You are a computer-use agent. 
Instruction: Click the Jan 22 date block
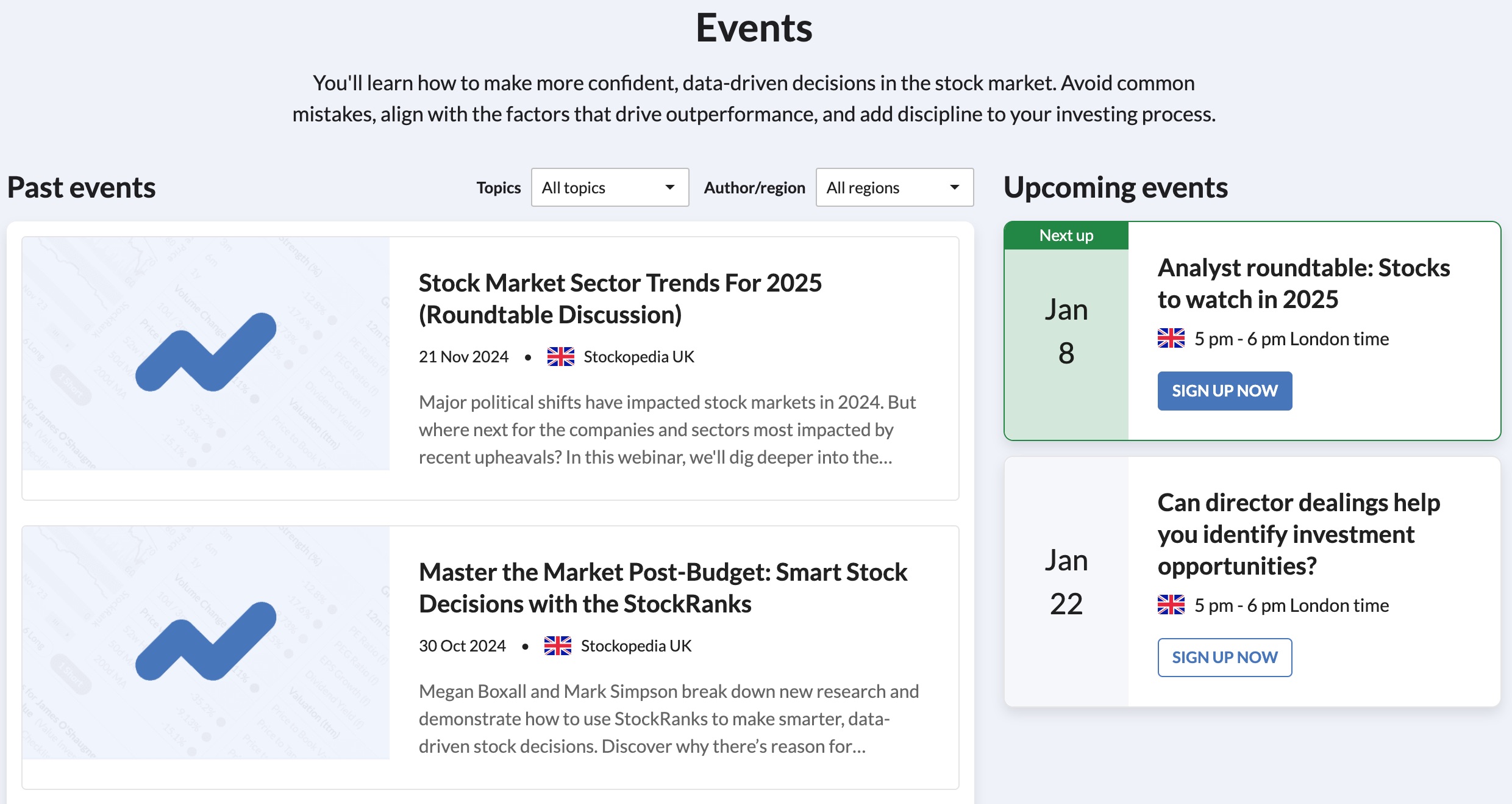1066,581
